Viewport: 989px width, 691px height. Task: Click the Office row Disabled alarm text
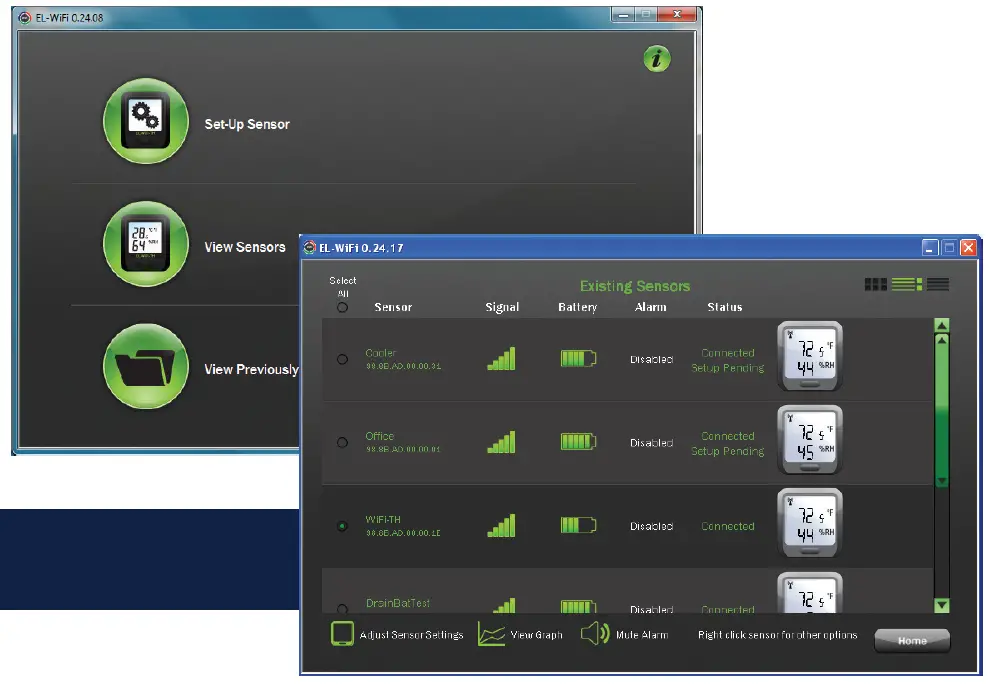[652, 443]
